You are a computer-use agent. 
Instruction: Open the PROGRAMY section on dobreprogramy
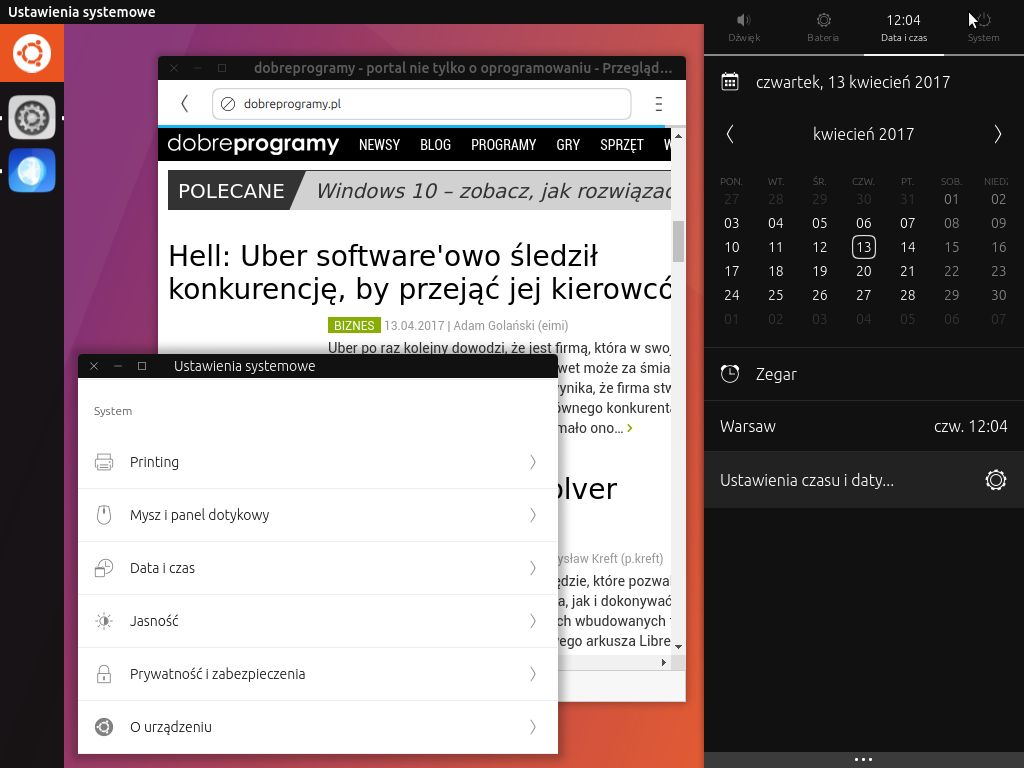[504, 144]
